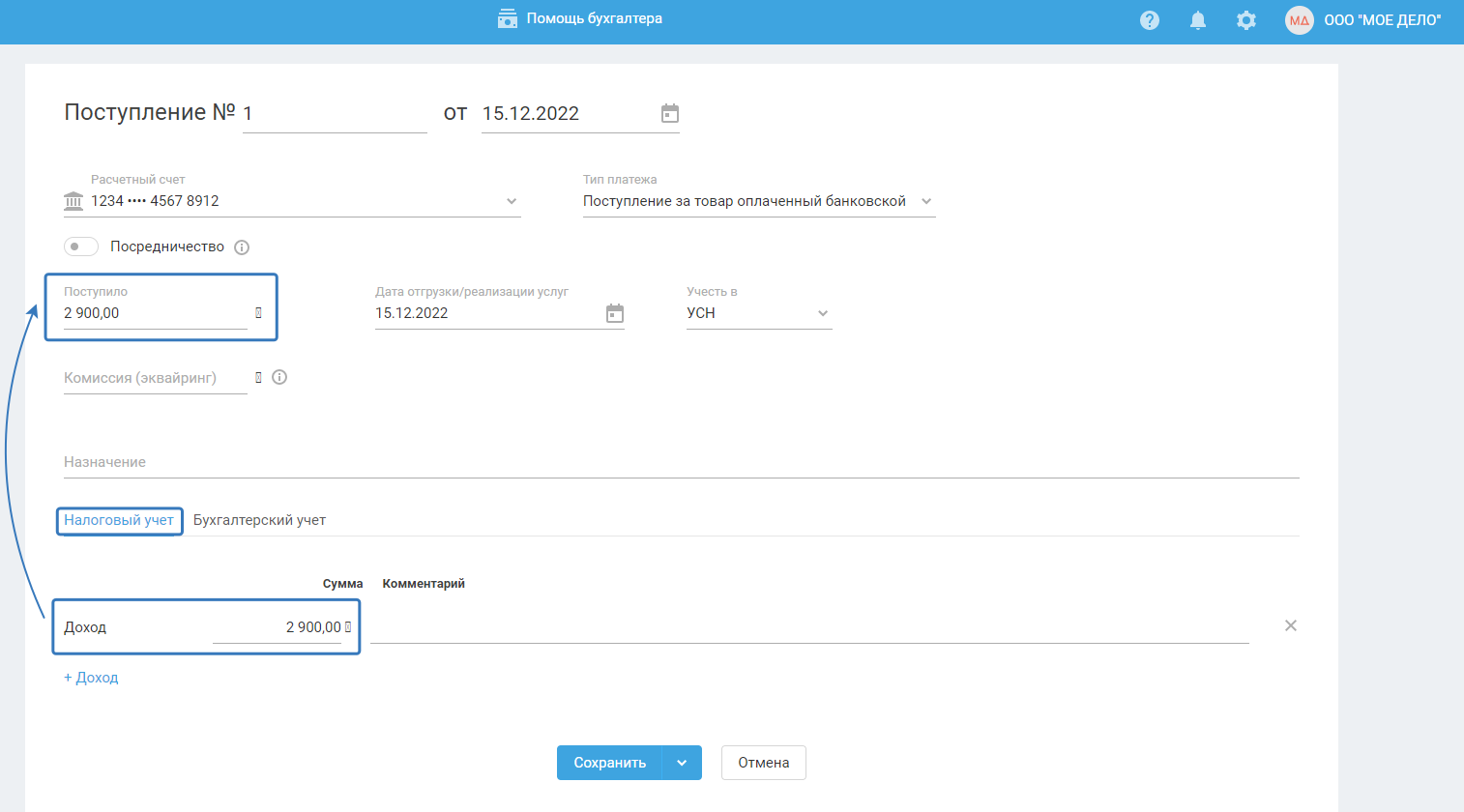The image size is (1464, 812).
Task: Remove the Доход row with X
Action: [1291, 625]
